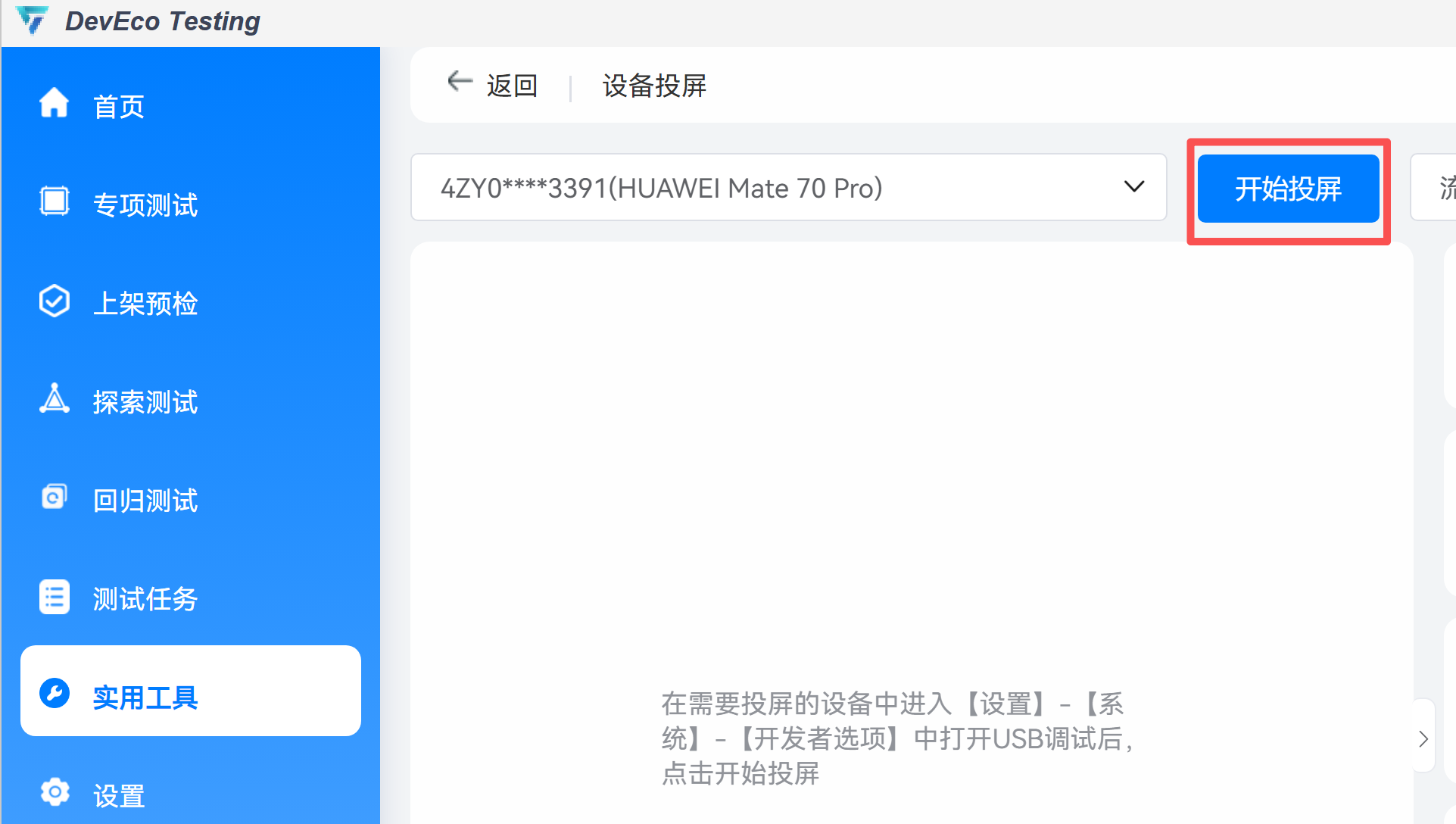Open 测试任务 in the sidebar
The width and height of the screenshot is (1456, 824).
point(191,598)
